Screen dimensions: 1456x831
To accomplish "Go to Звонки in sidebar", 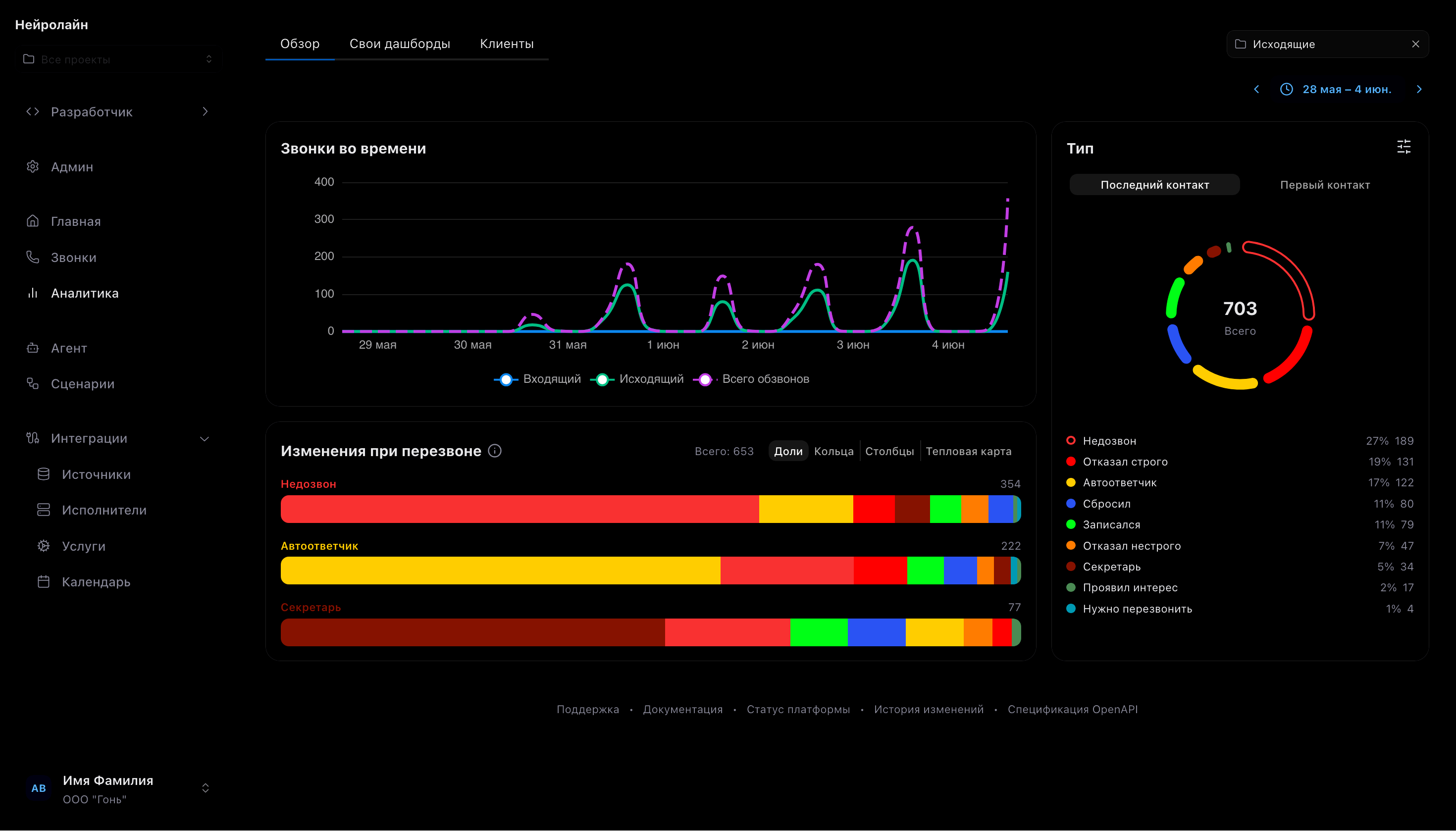I will [x=73, y=258].
